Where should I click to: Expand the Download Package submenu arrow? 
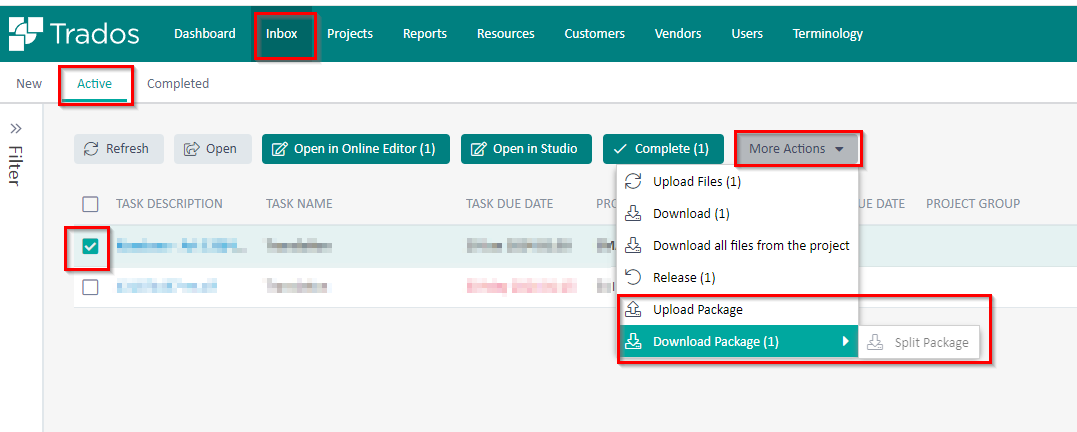[x=846, y=341]
